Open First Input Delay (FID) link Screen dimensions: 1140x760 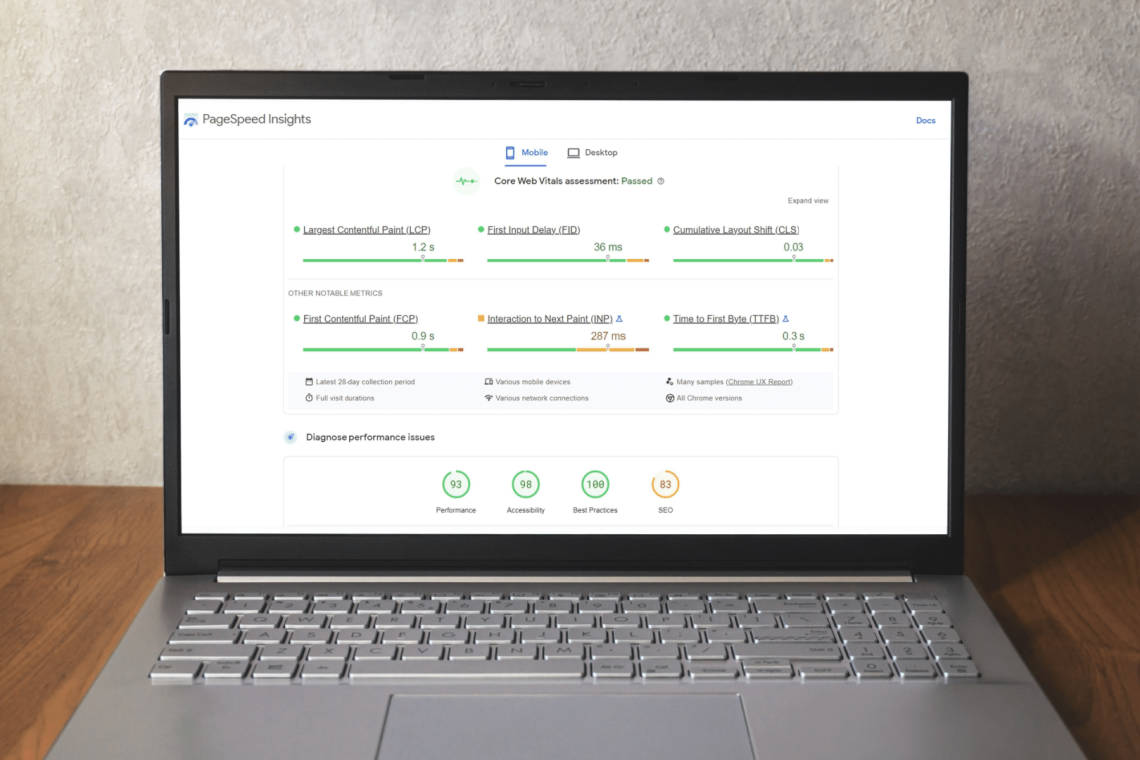tap(534, 230)
